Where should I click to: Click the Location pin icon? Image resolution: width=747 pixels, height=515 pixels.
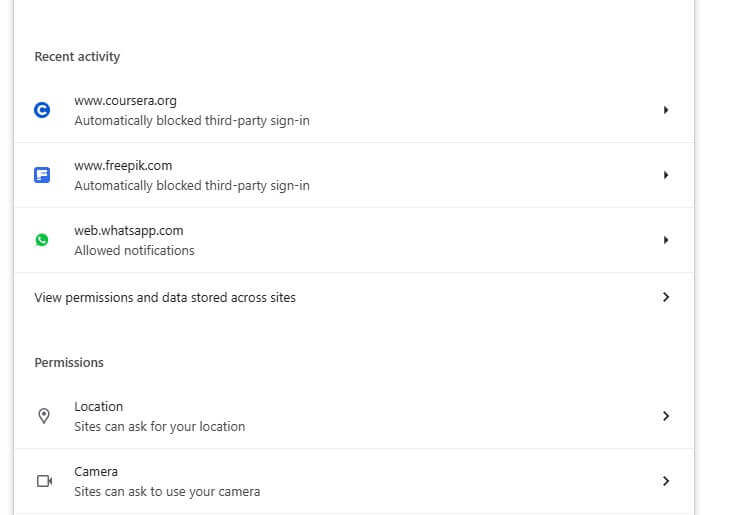44,416
